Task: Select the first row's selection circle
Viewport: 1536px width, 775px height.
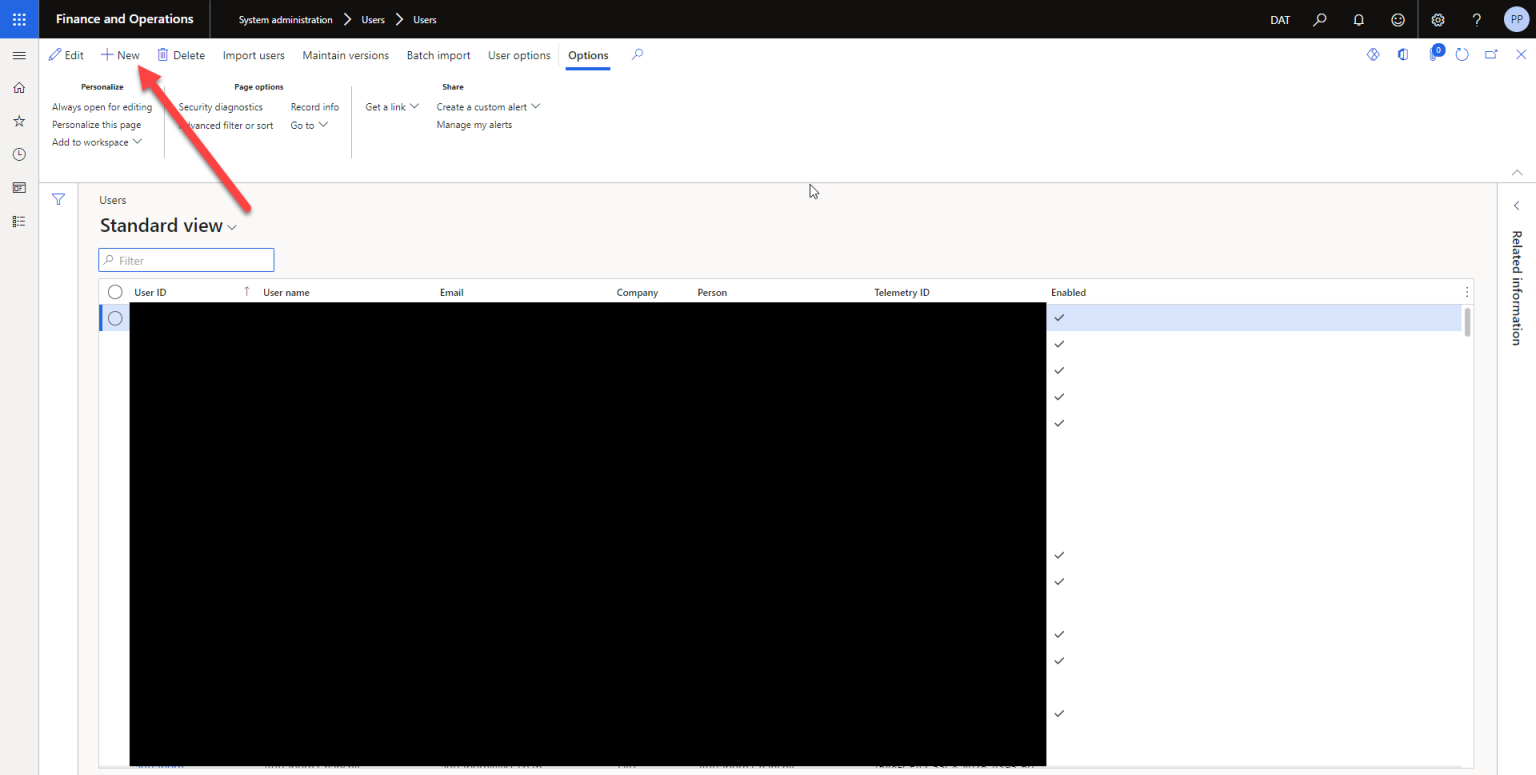Action: [115, 318]
